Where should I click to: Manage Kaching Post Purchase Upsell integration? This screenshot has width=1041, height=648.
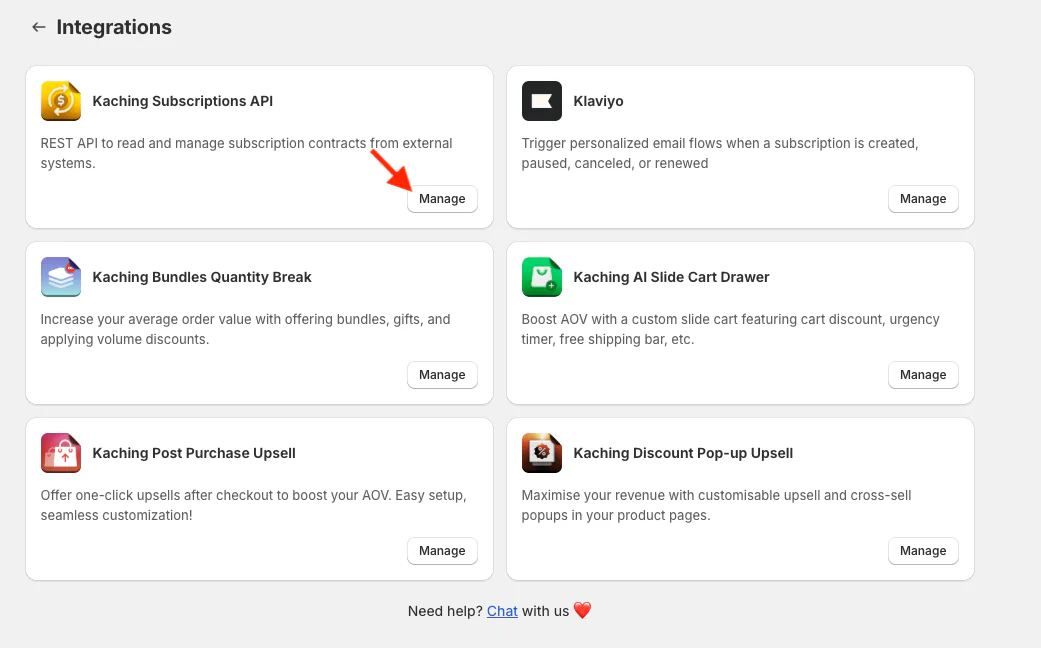click(442, 550)
